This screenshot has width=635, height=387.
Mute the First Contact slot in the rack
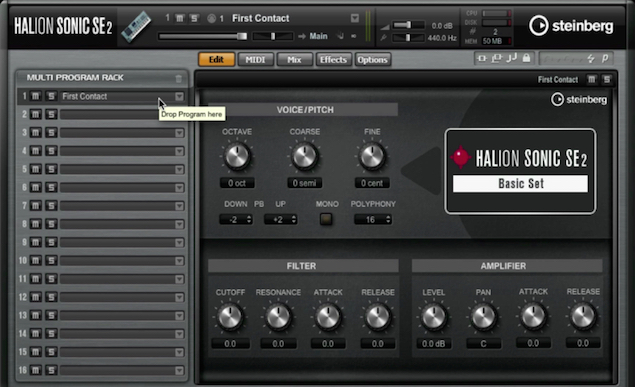point(36,96)
